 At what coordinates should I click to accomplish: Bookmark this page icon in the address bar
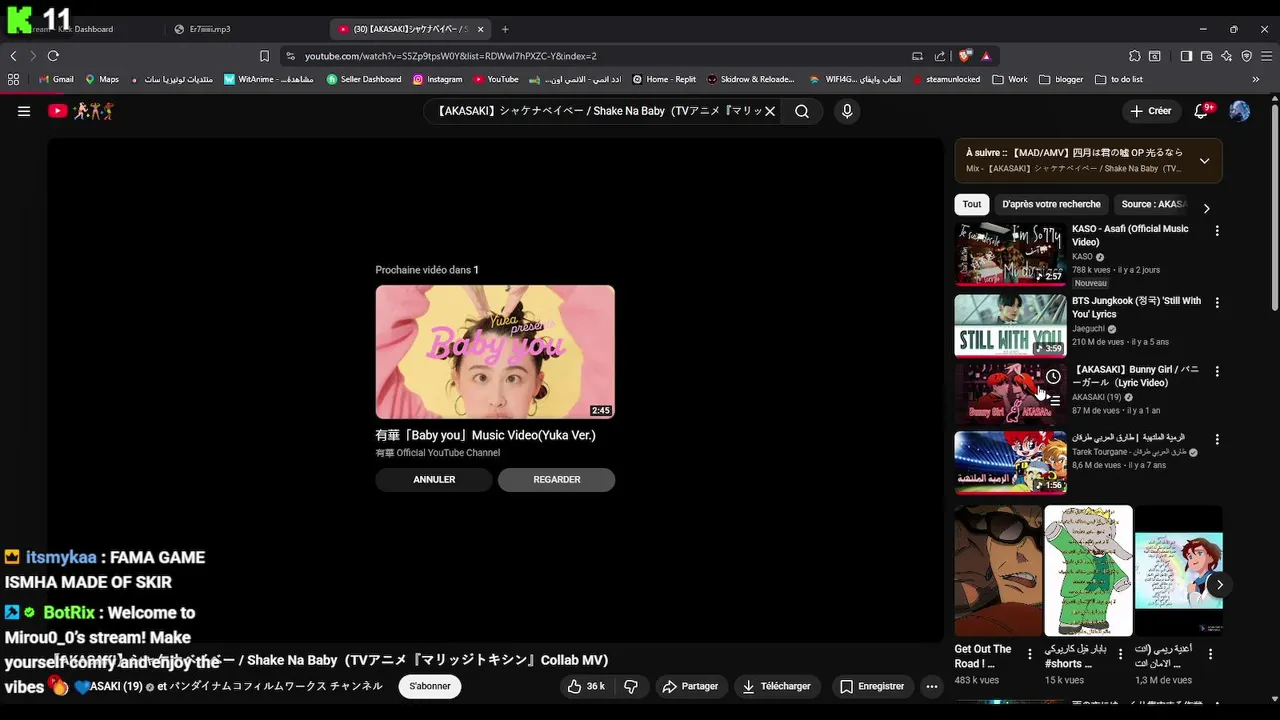pyautogui.click(x=264, y=56)
